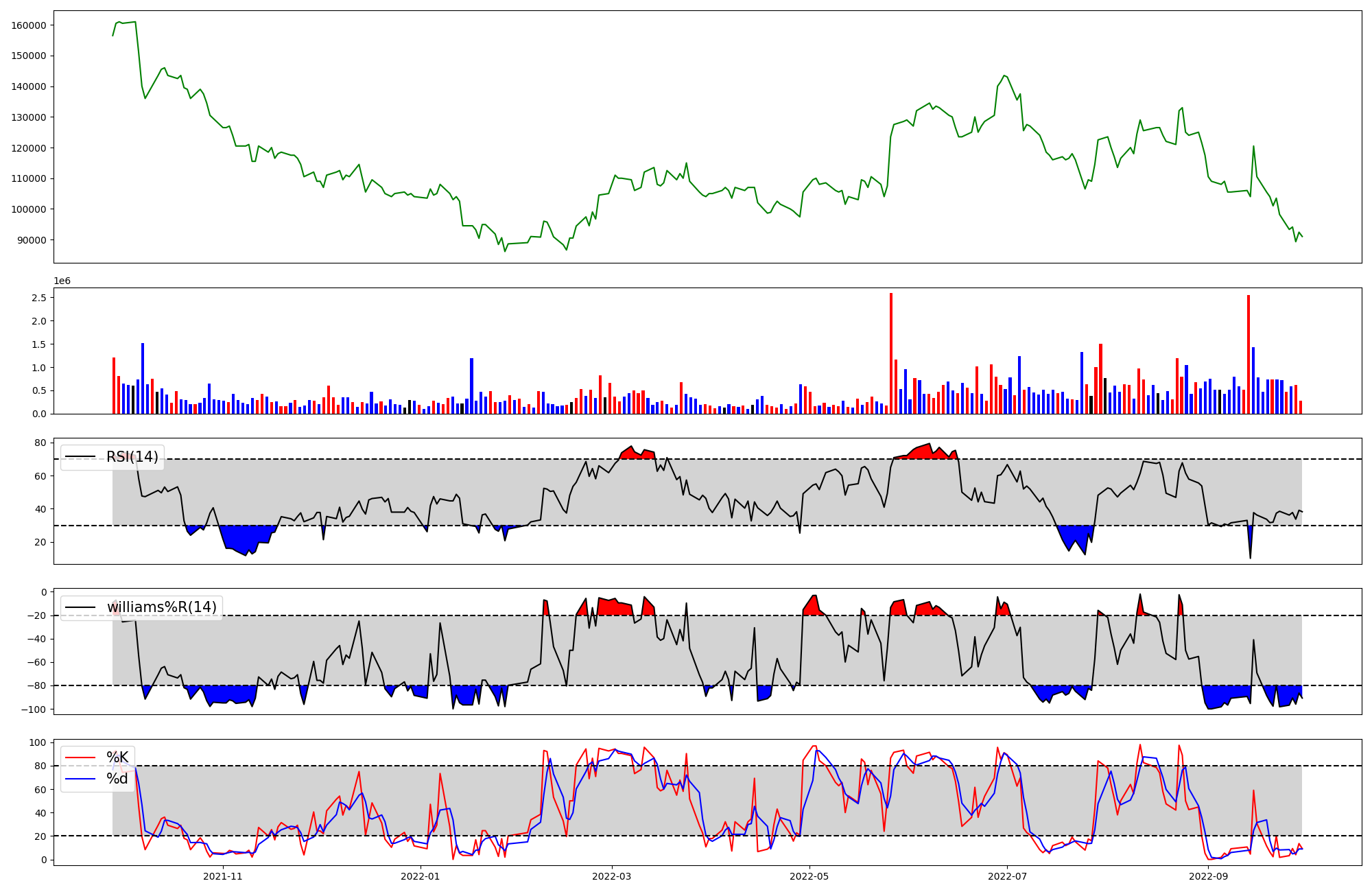Image resolution: width=1372 pixels, height=892 pixels.
Task: Click the 60 tick on the RSI axis
Action: pos(41,476)
